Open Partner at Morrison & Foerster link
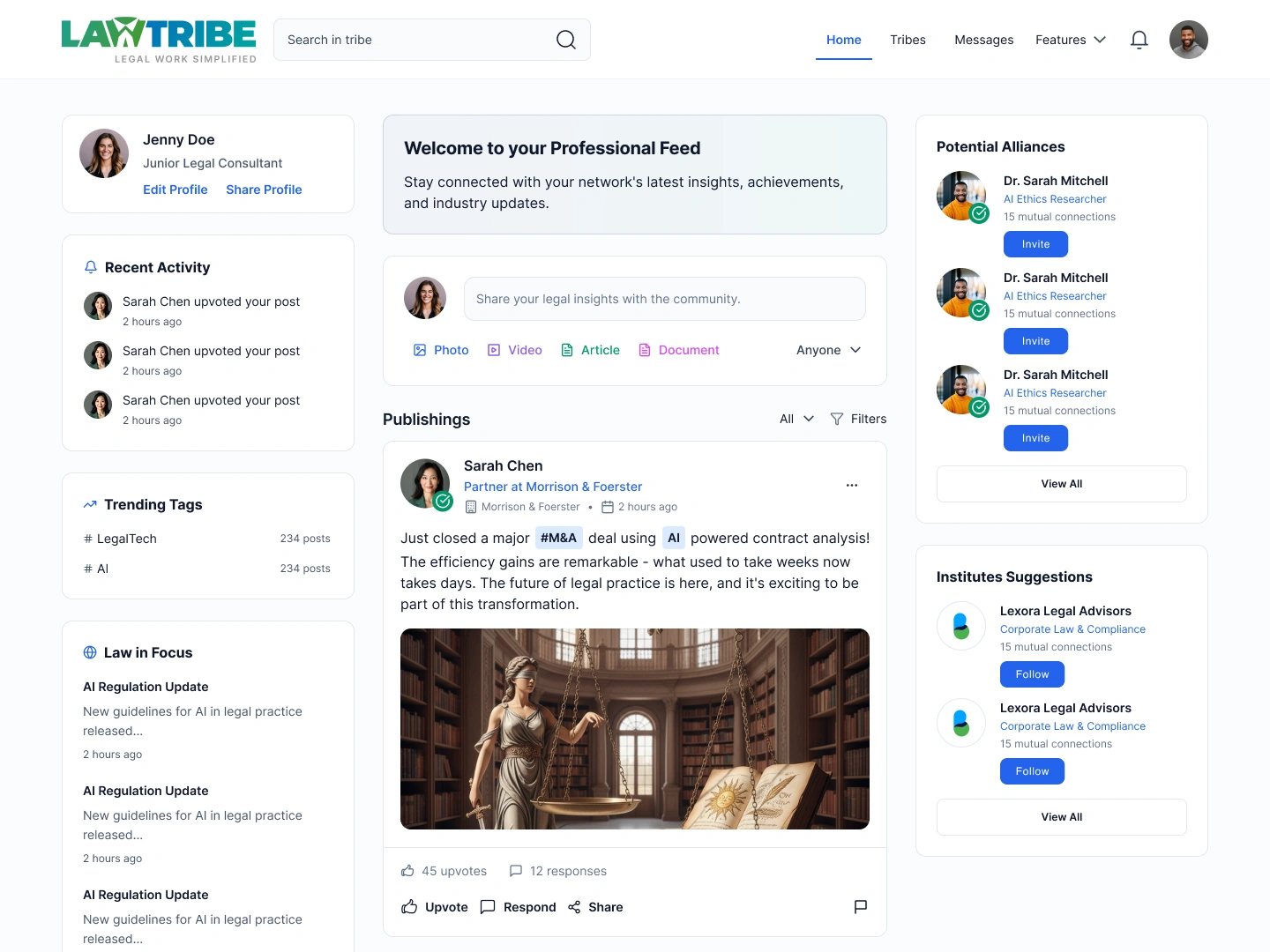The width and height of the screenshot is (1270, 952). coord(553,487)
